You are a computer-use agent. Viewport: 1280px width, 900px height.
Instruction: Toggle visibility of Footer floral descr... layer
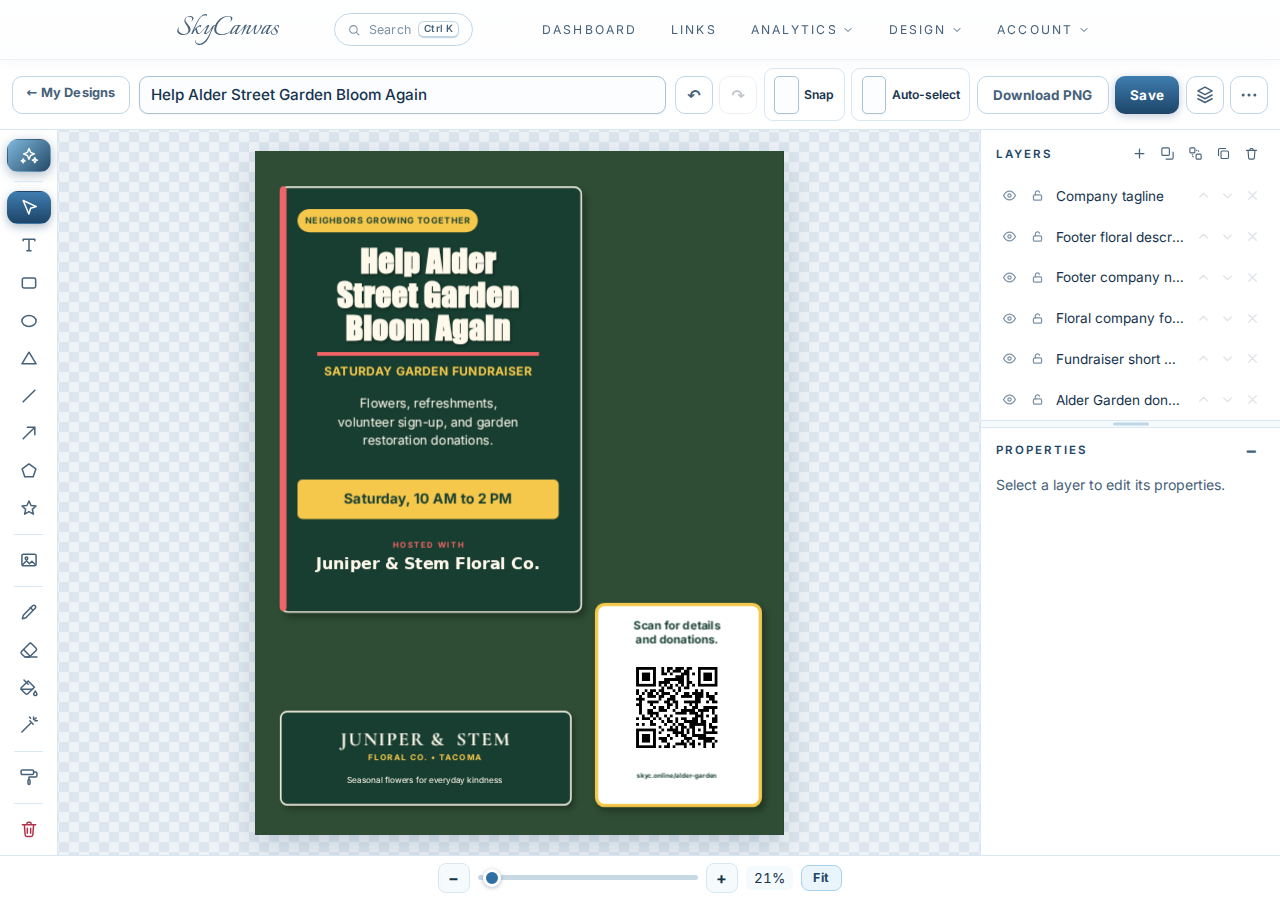click(x=1010, y=237)
